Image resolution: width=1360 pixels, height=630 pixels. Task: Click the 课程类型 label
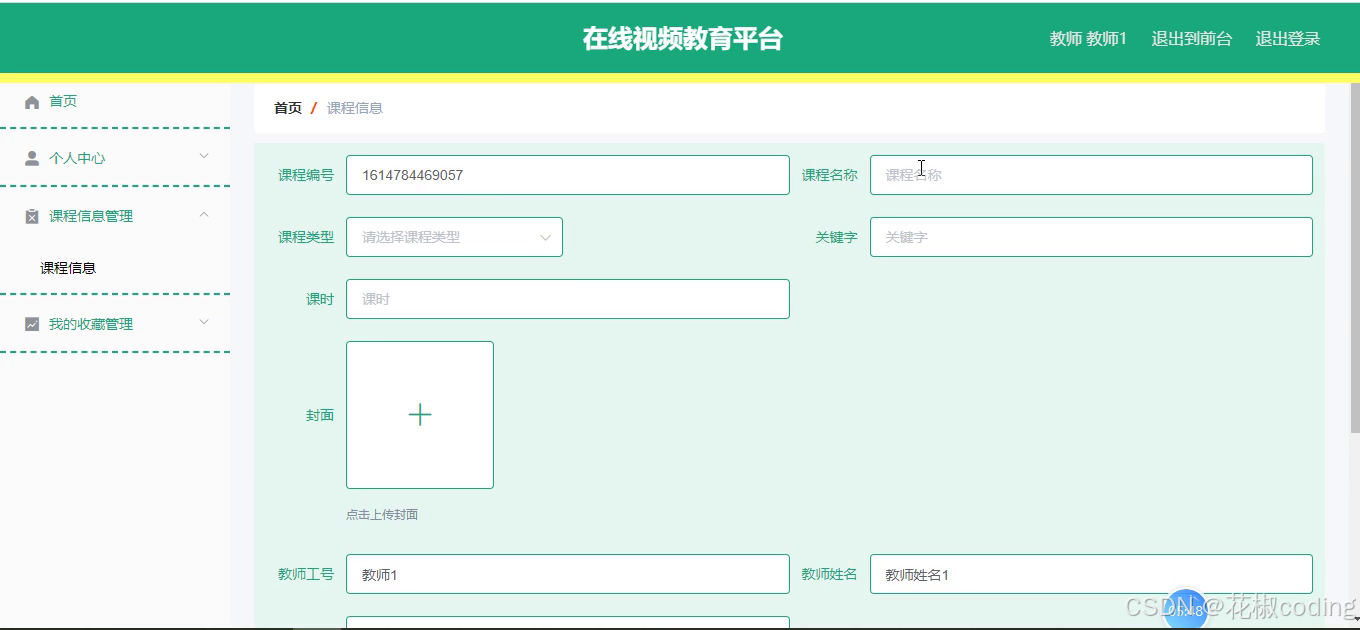point(306,237)
